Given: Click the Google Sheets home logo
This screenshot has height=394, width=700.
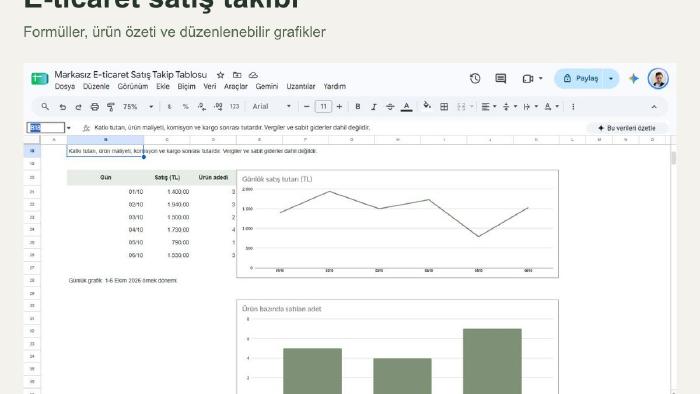Looking at the screenshot, I should click(40, 79).
